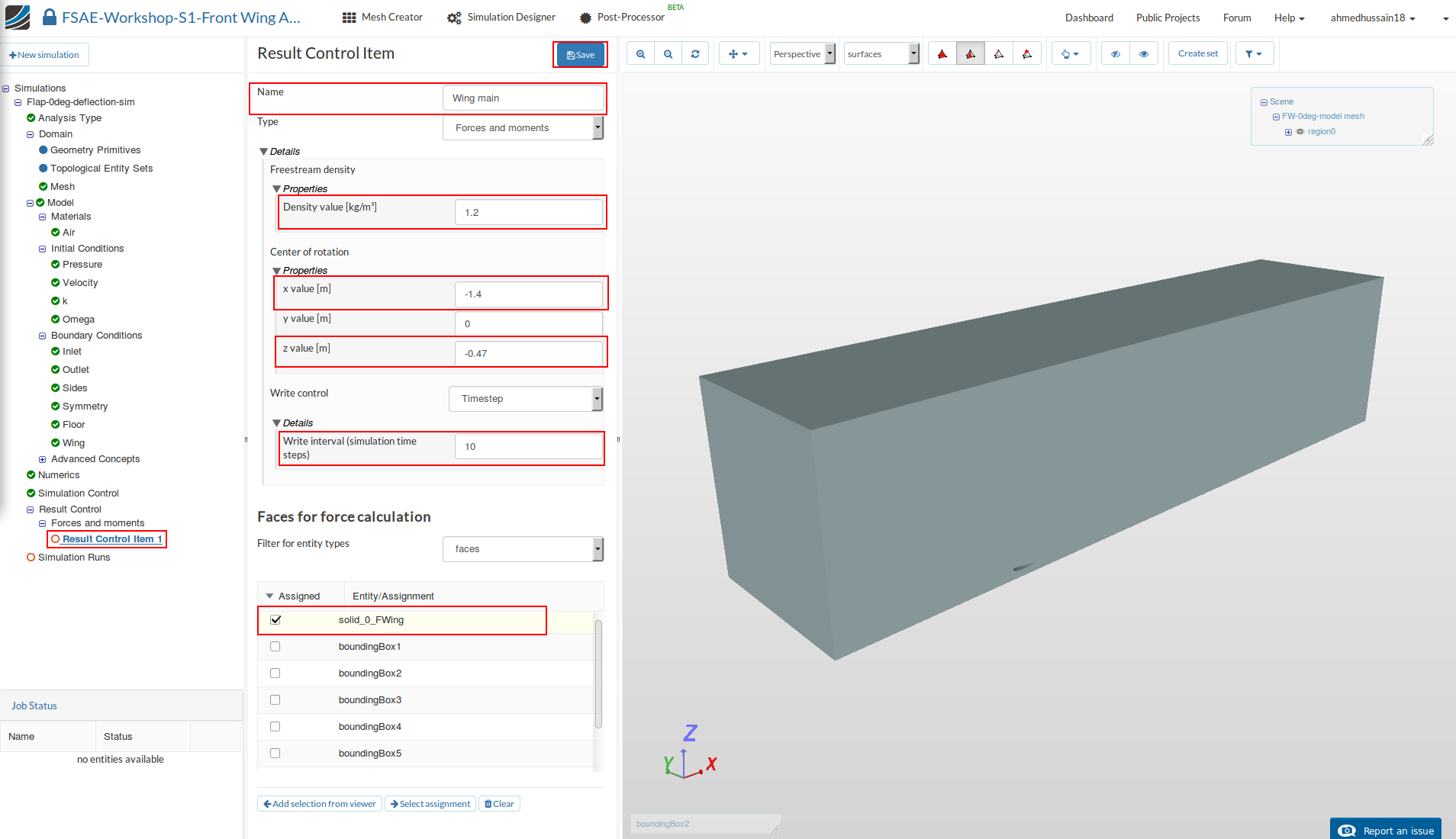The height and width of the screenshot is (839, 1456).
Task: Open the Type dropdown for forces and moments
Action: pos(523,128)
